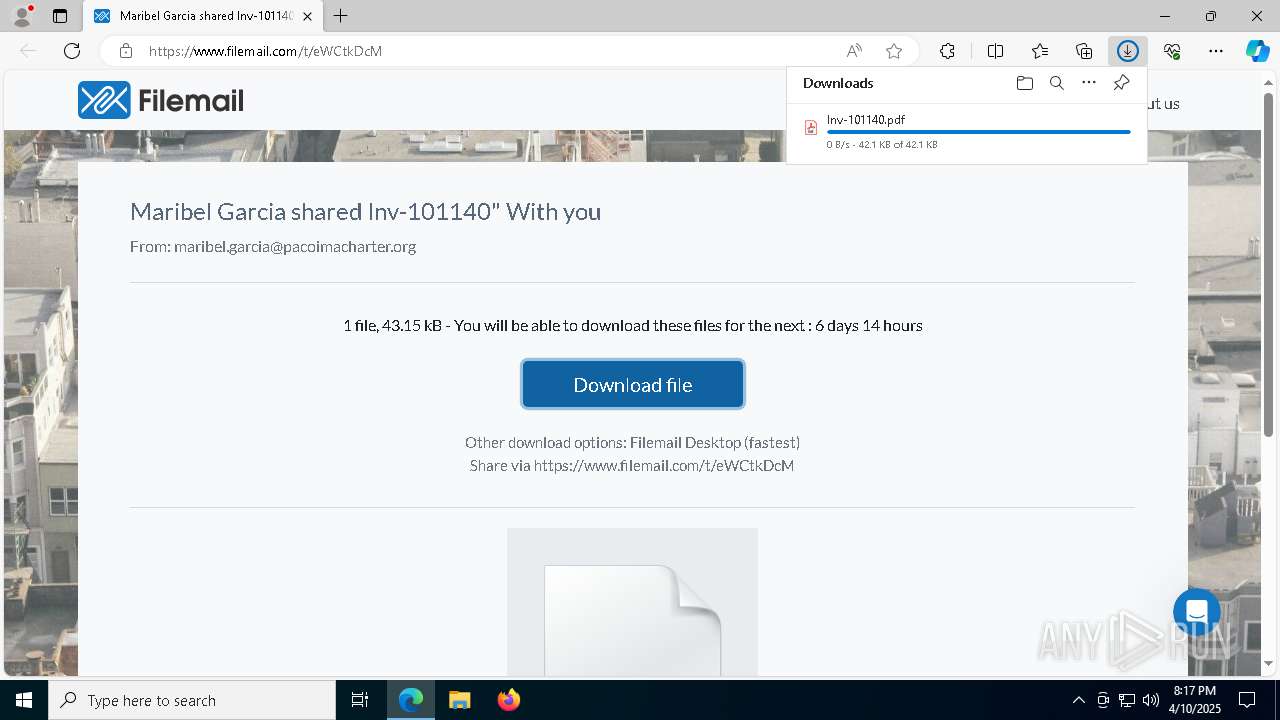Screen dimensions: 1280x720
Task: Click the text 1 file, 43.15 kB
Action: click(x=392, y=326)
